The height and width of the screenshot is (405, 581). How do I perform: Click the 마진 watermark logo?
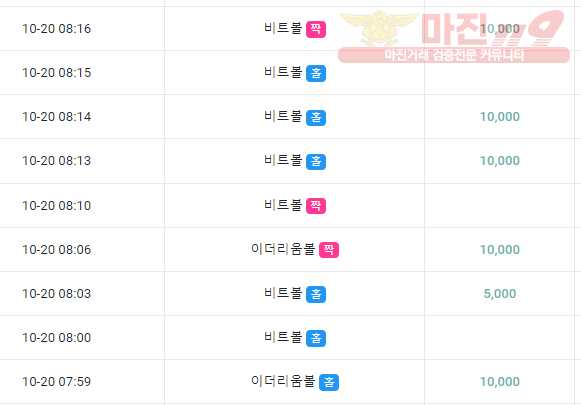coord(454,36)
